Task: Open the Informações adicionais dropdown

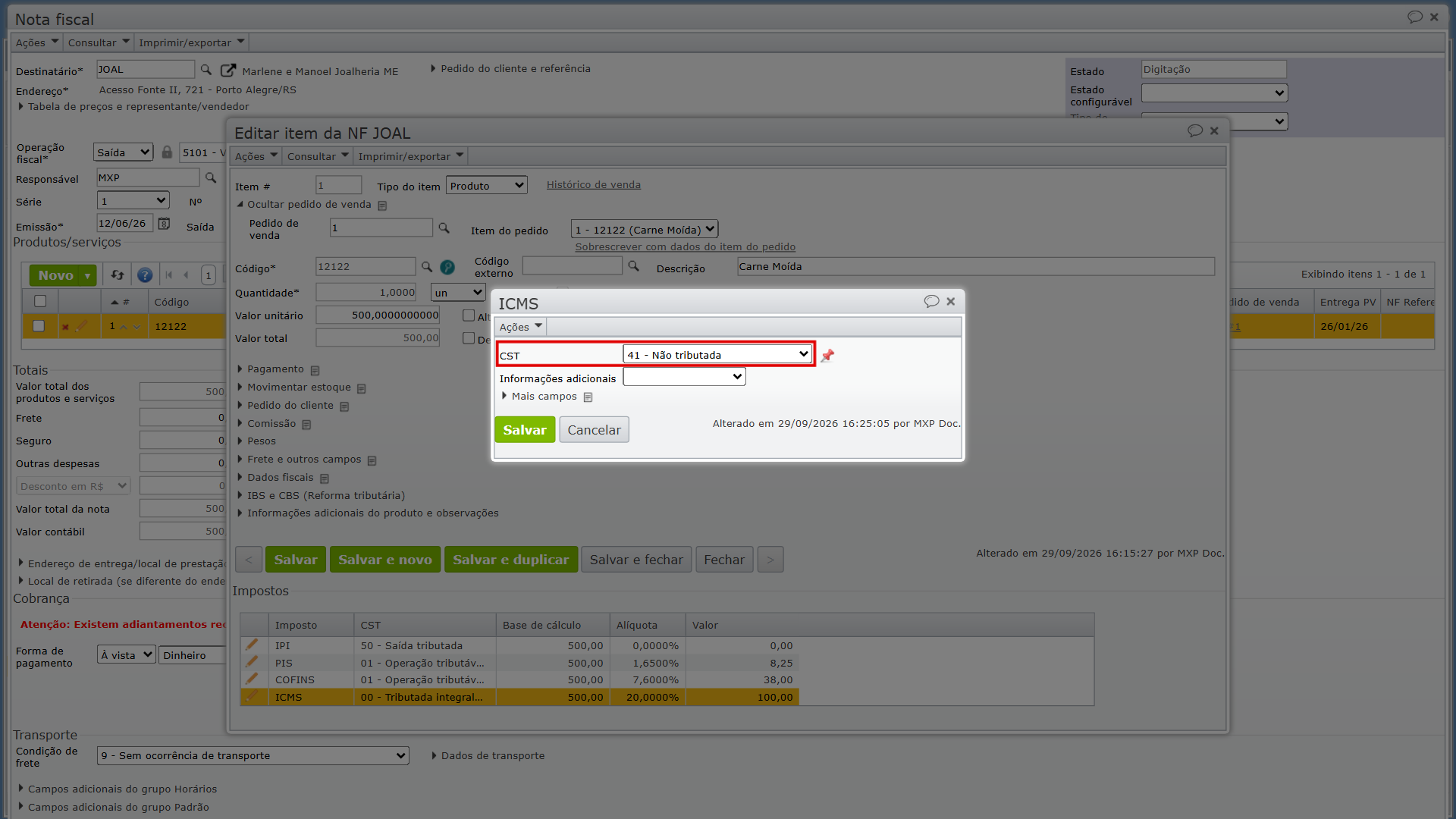Action: click(684, 377)
